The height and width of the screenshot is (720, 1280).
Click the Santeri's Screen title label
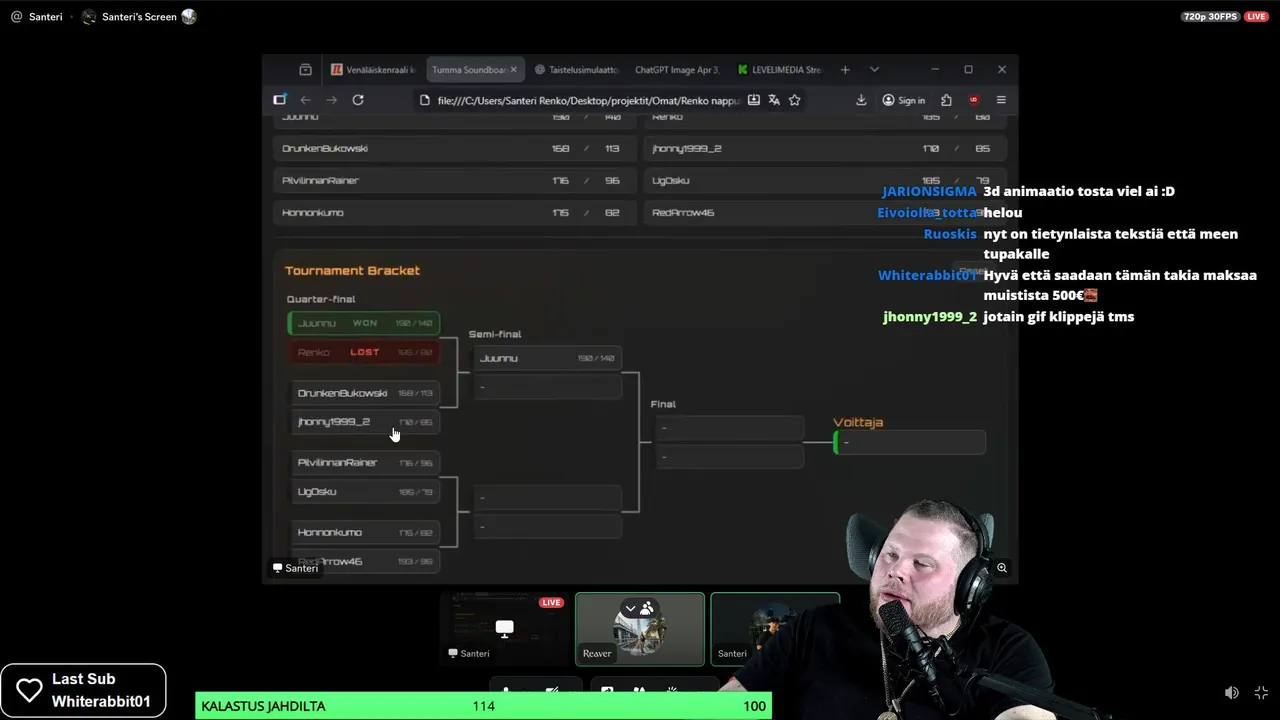[x=139, y=17]
